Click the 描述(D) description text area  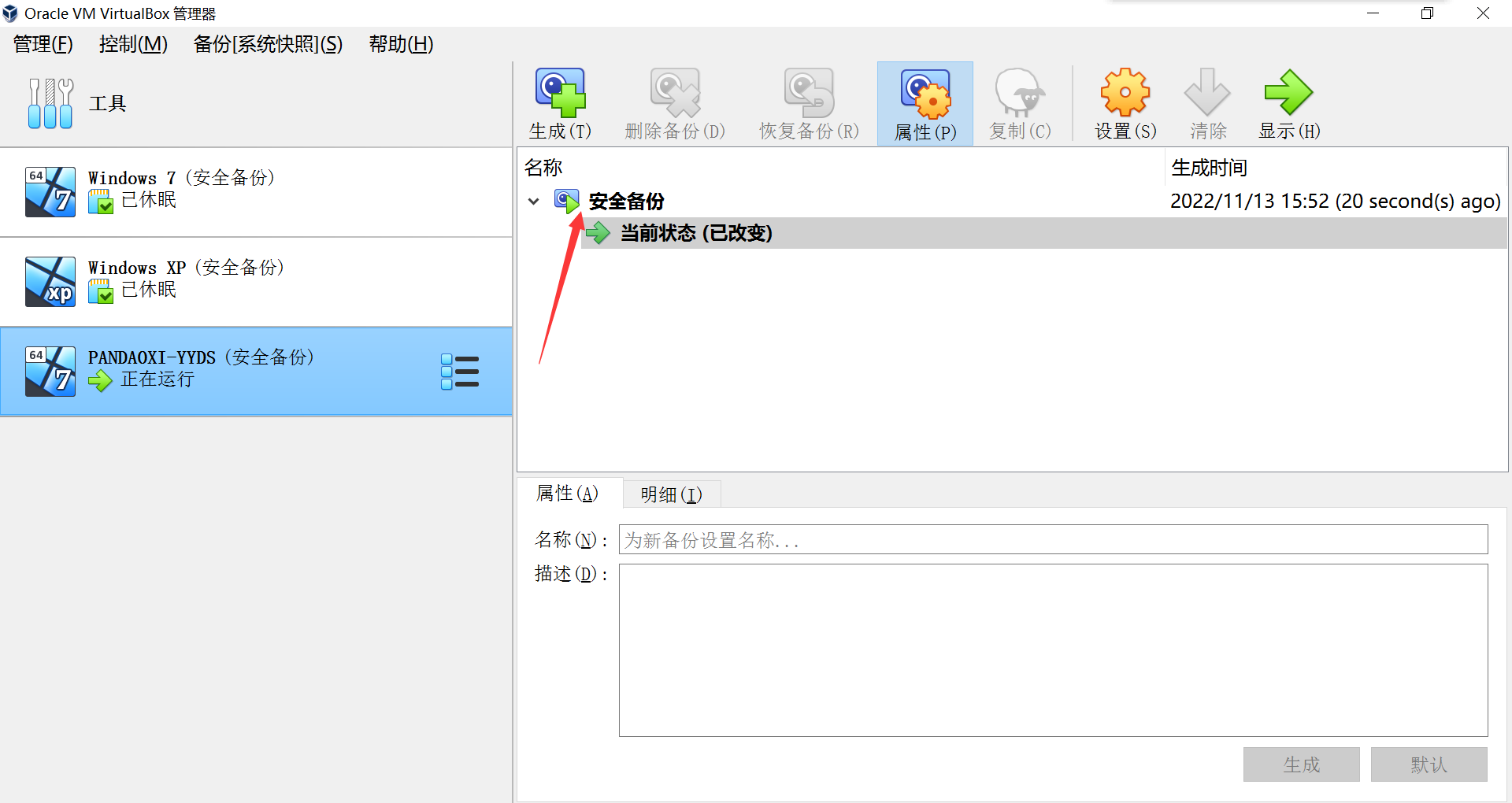click(x=1053, y=650)
